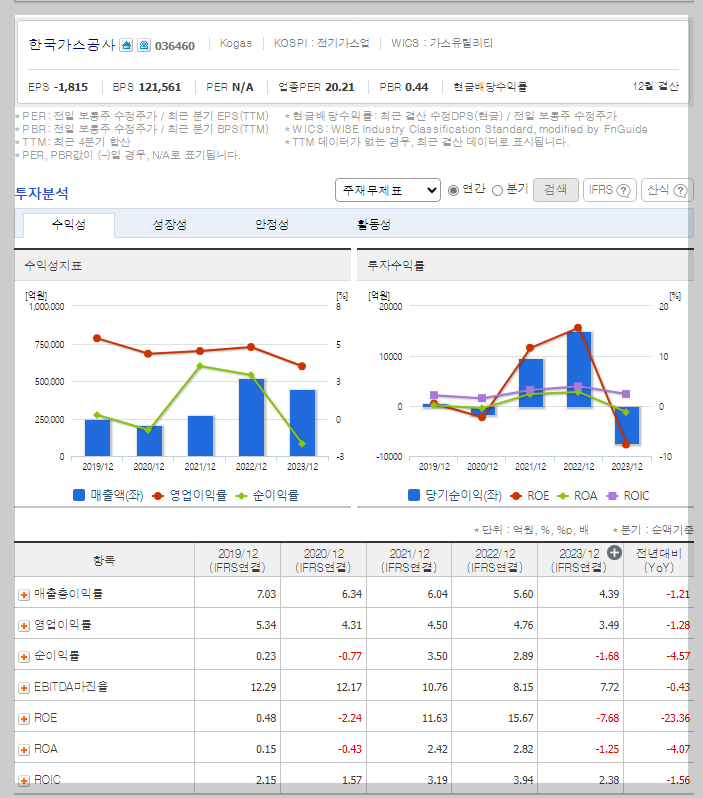703x798 pixels.
Task: Click the BPS value 121,561
Action: tap(160, 87)
